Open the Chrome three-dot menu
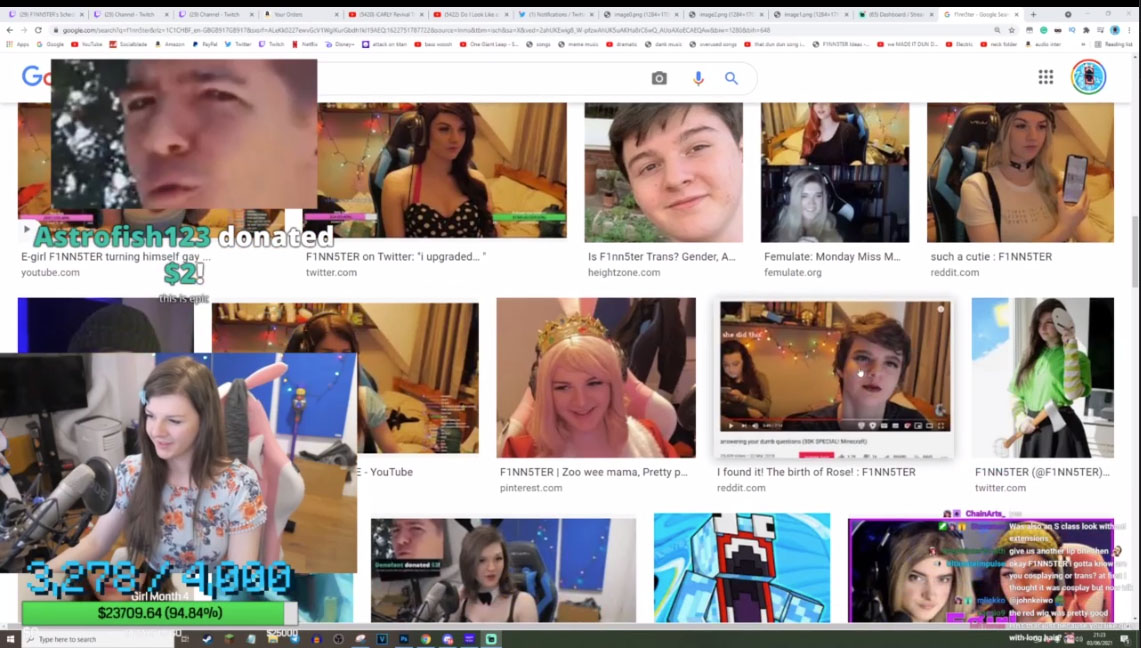 tap(1129, 31)
